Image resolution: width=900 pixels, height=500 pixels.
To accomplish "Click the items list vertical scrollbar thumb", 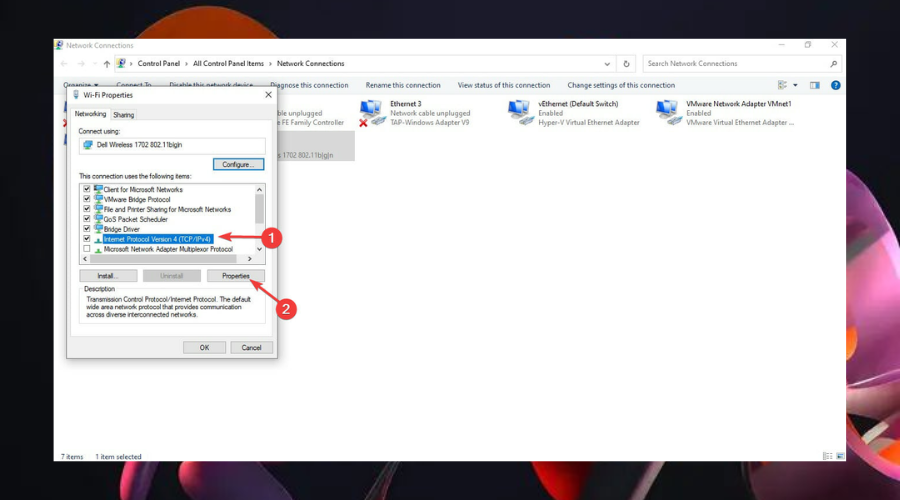I will click(259, 210).
